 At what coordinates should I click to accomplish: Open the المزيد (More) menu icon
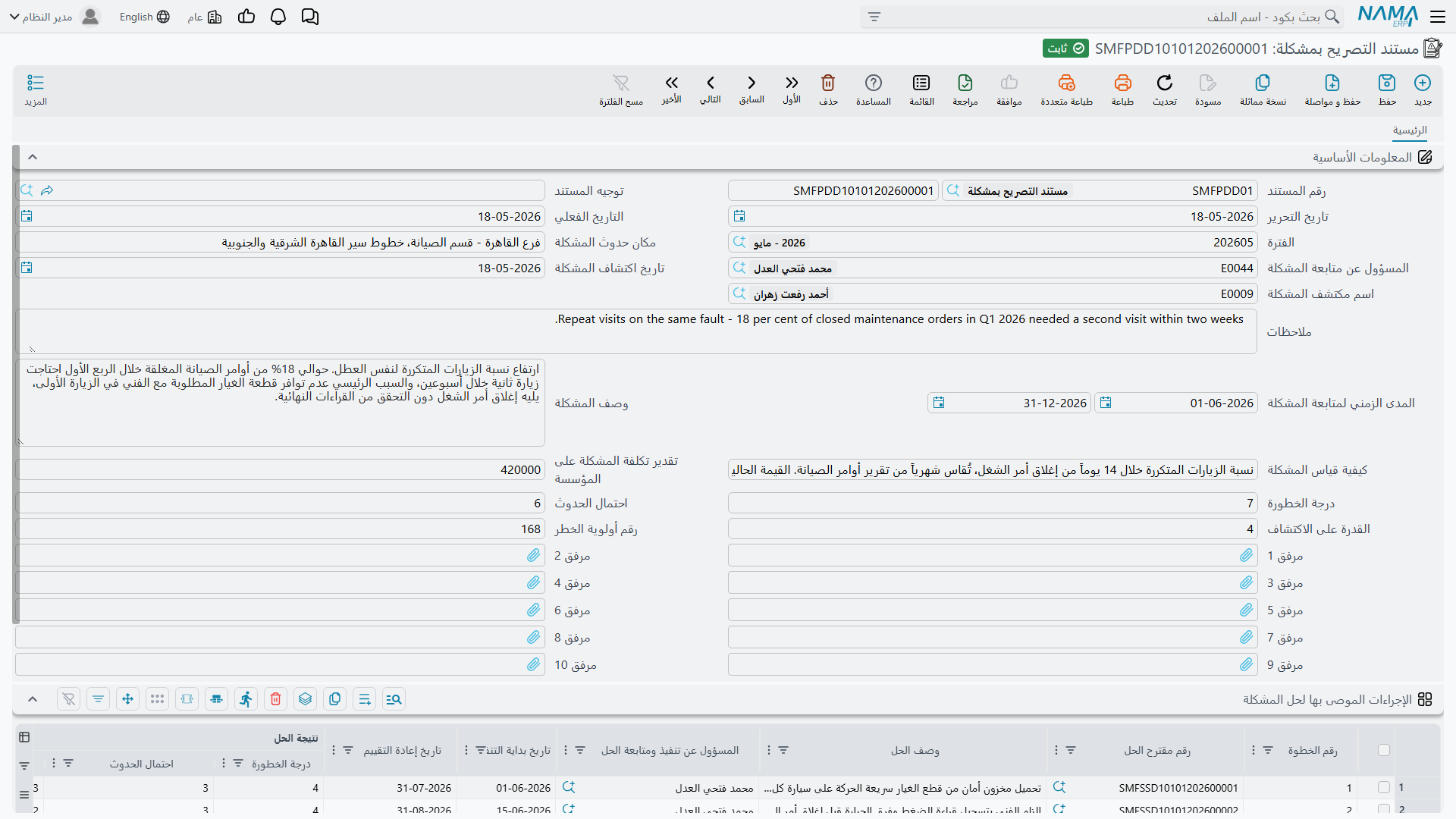36,83
